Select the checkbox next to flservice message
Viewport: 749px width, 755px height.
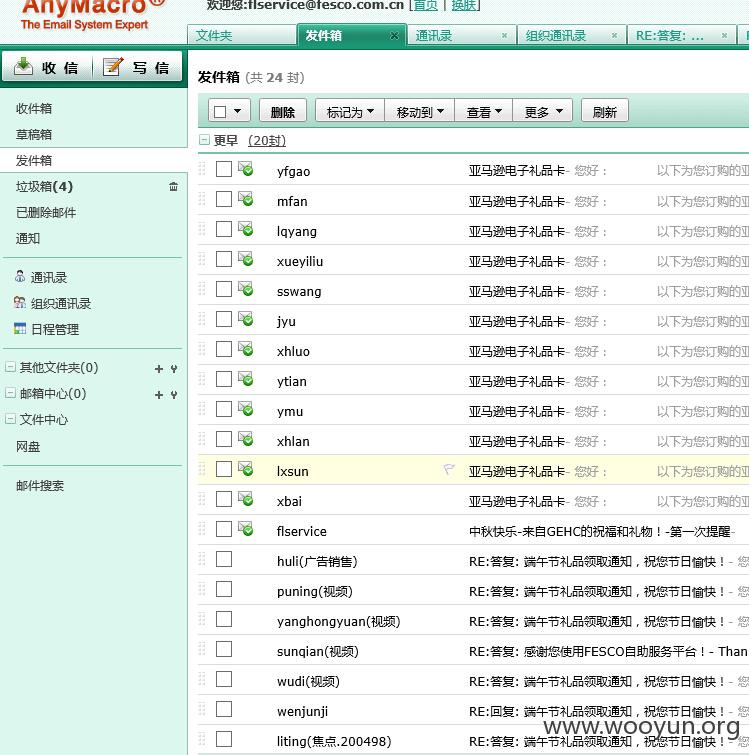pos(224,529)
